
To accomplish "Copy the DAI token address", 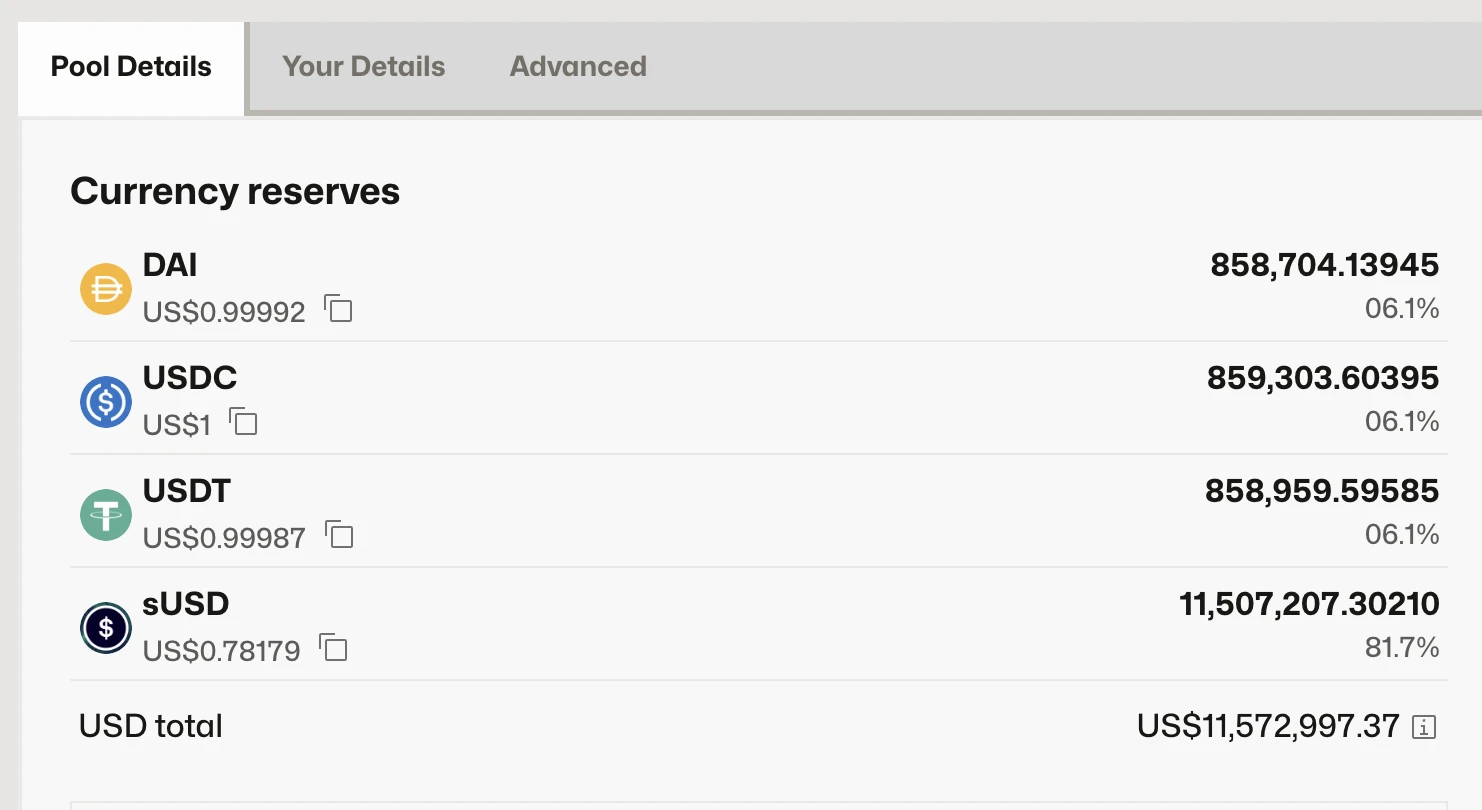I will point(339,309).
